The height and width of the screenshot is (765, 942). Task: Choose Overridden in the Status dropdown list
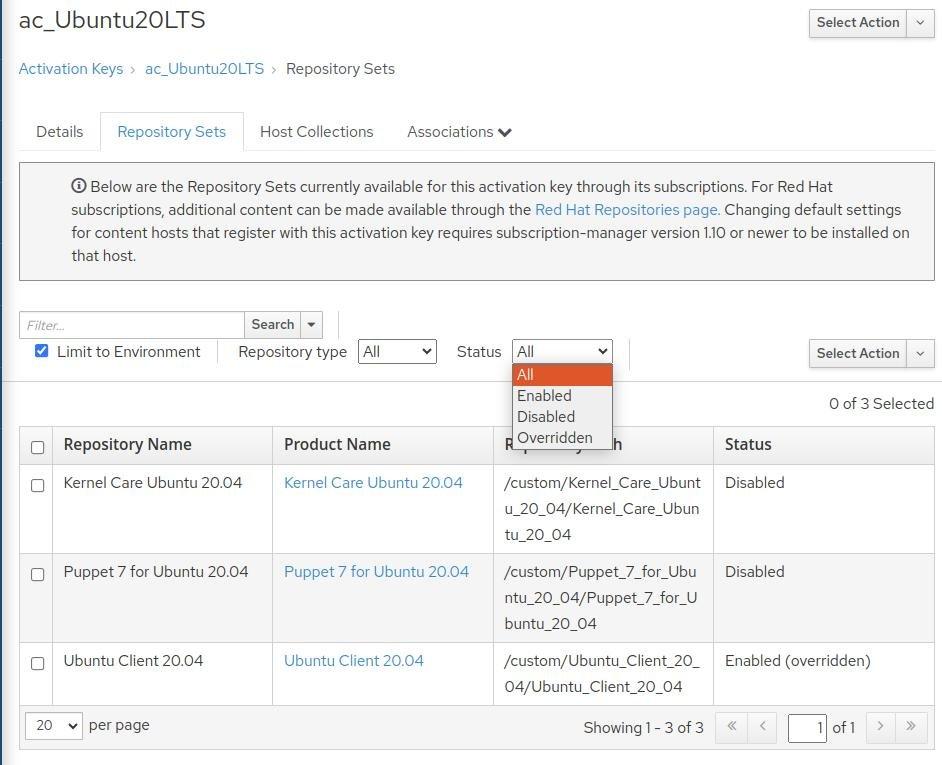point(555,438)
